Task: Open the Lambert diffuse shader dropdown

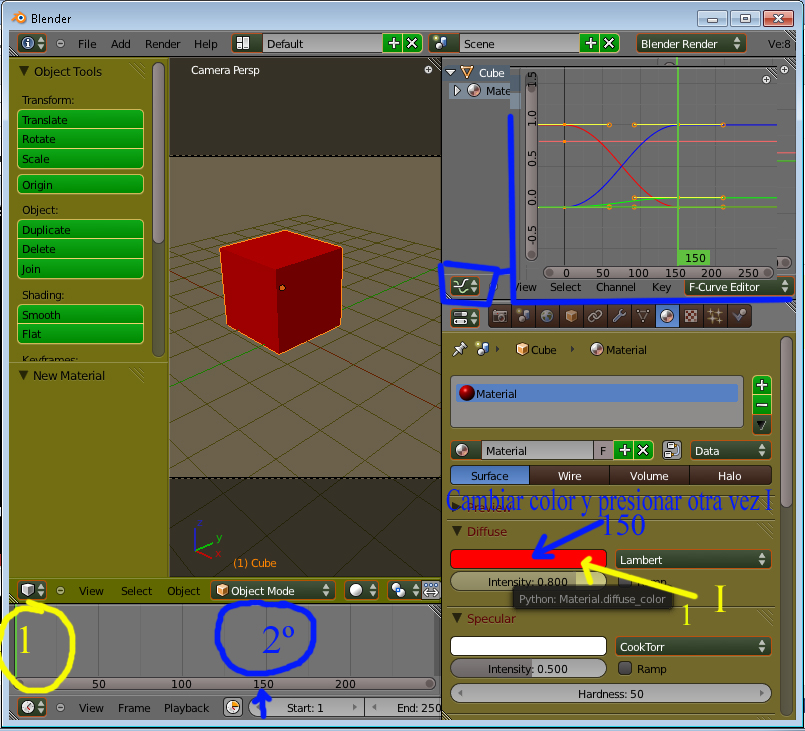Action: tap(693, 559)
